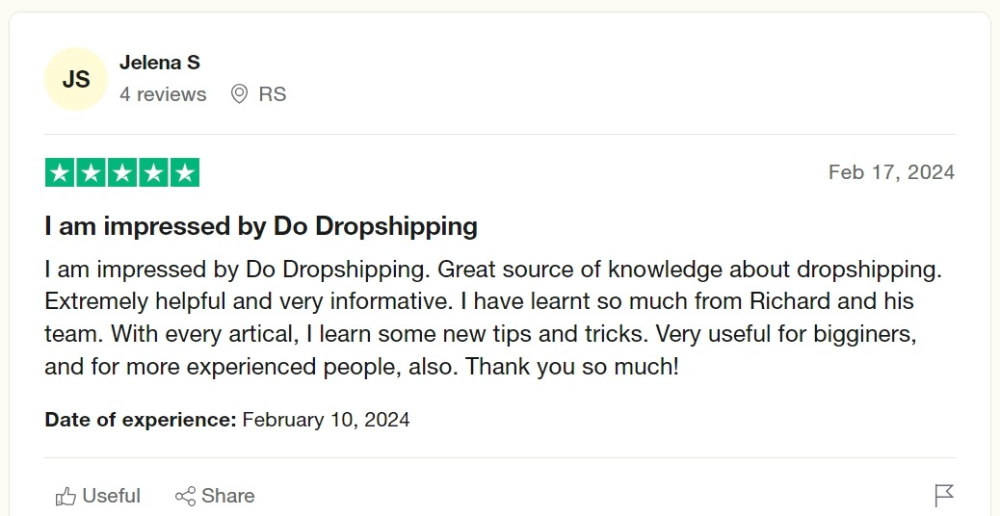This screenshot has height=516, width=1000.
Task: Click the review body paragraph text
Action: tap(493, 318)
